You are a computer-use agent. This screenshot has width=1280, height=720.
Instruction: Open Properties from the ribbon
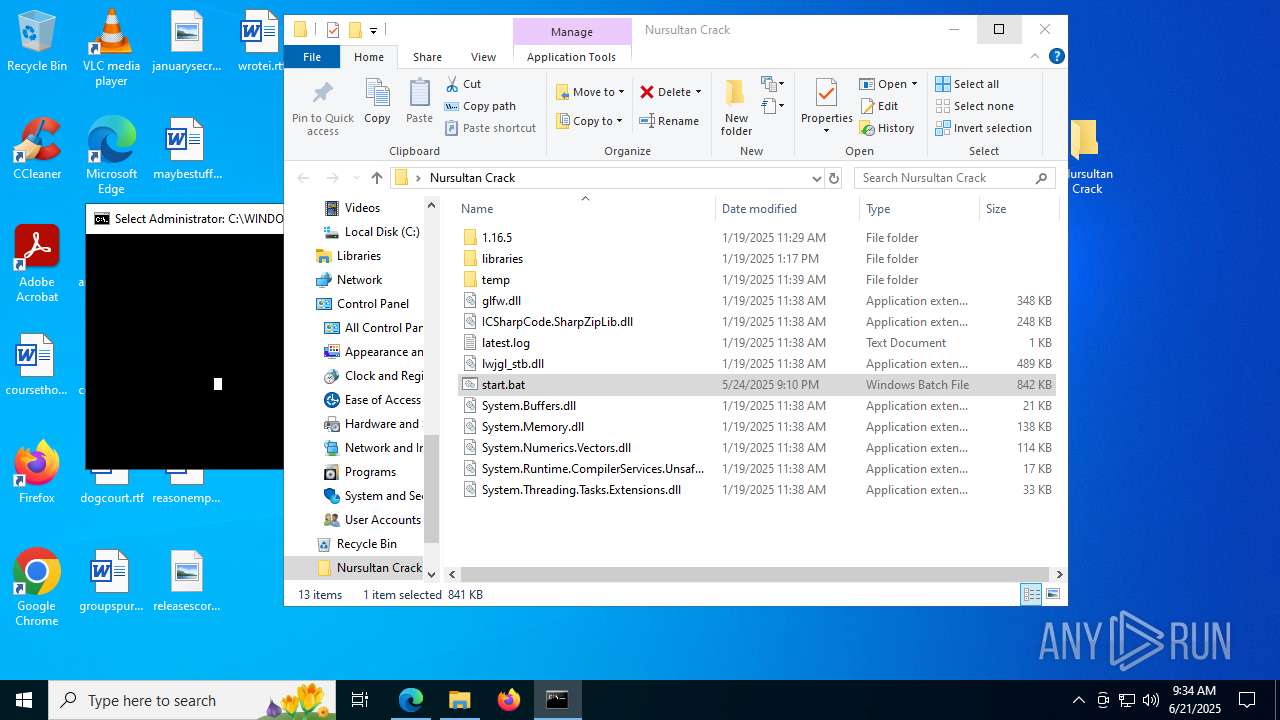coord(826,106)
